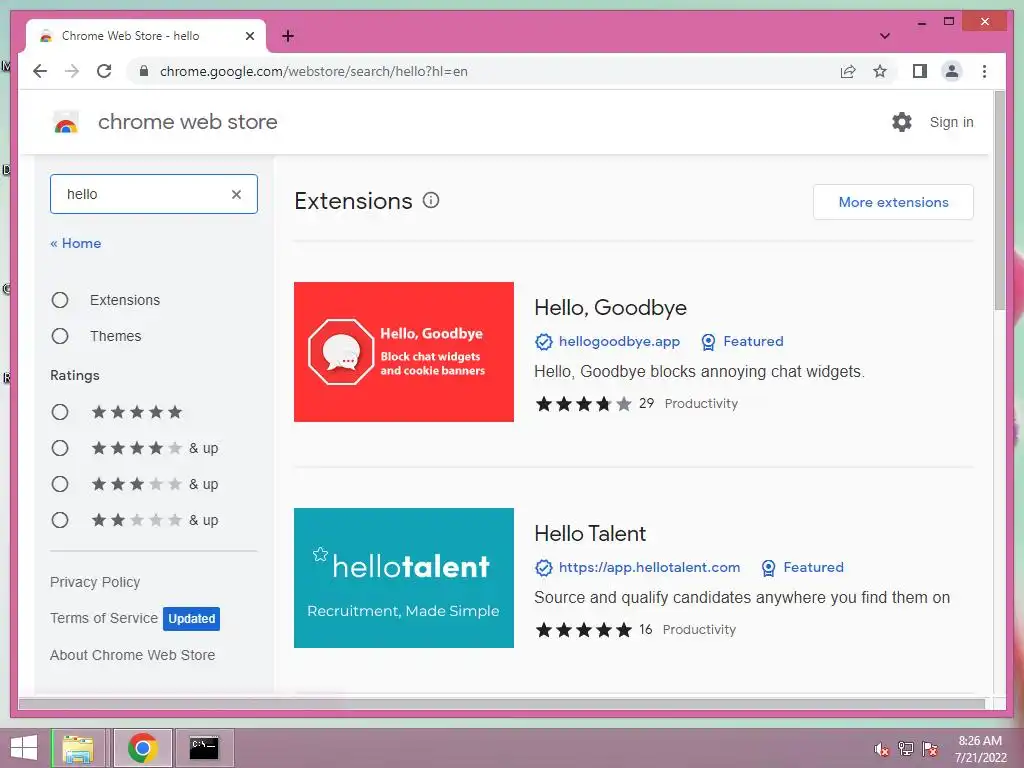Clear the search box with the X
Viewport: 1024px width, 768px height.
pyautogui.click(x=236, y=194)
